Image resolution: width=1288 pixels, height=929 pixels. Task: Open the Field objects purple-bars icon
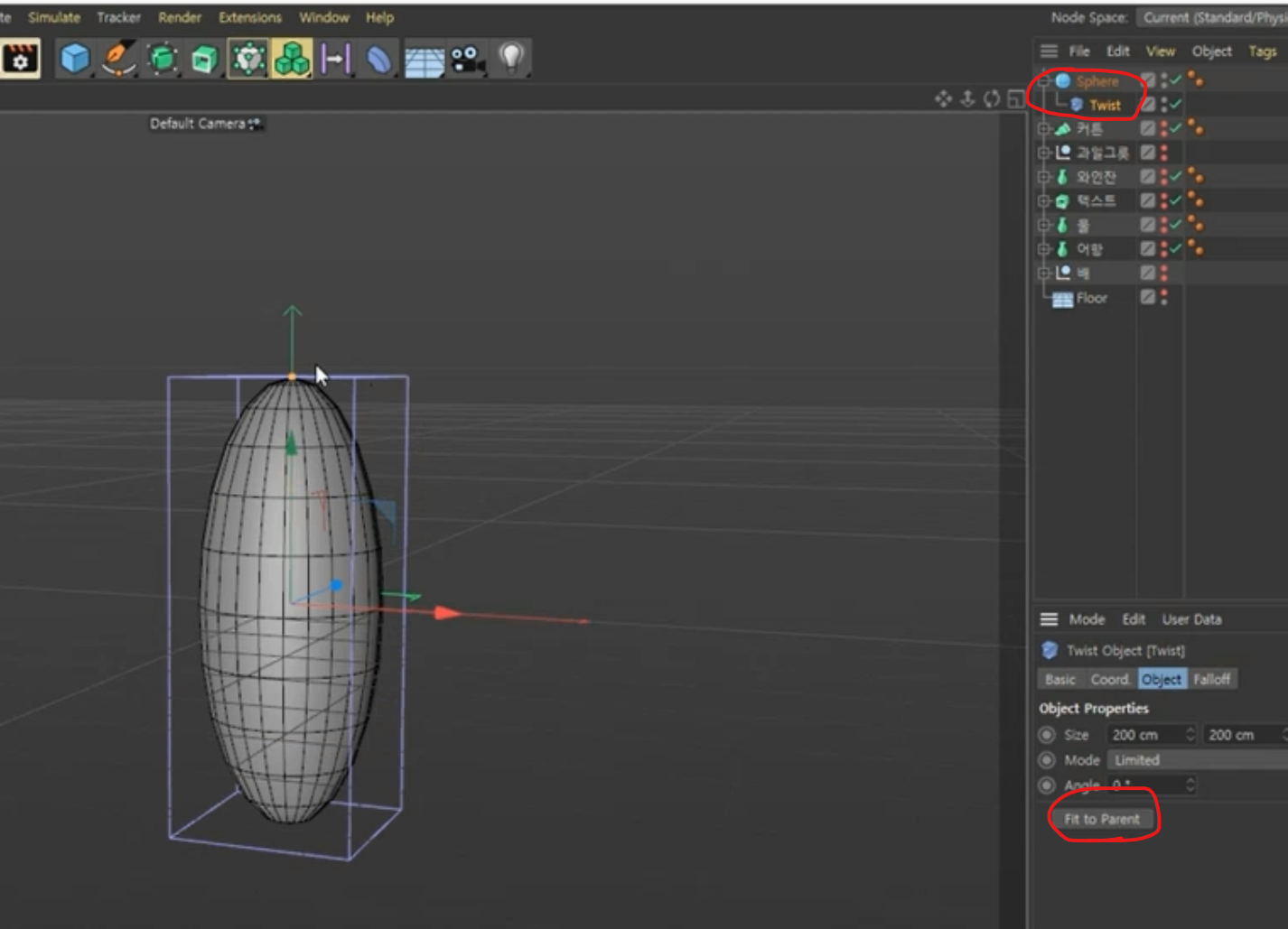click(335, 60)
